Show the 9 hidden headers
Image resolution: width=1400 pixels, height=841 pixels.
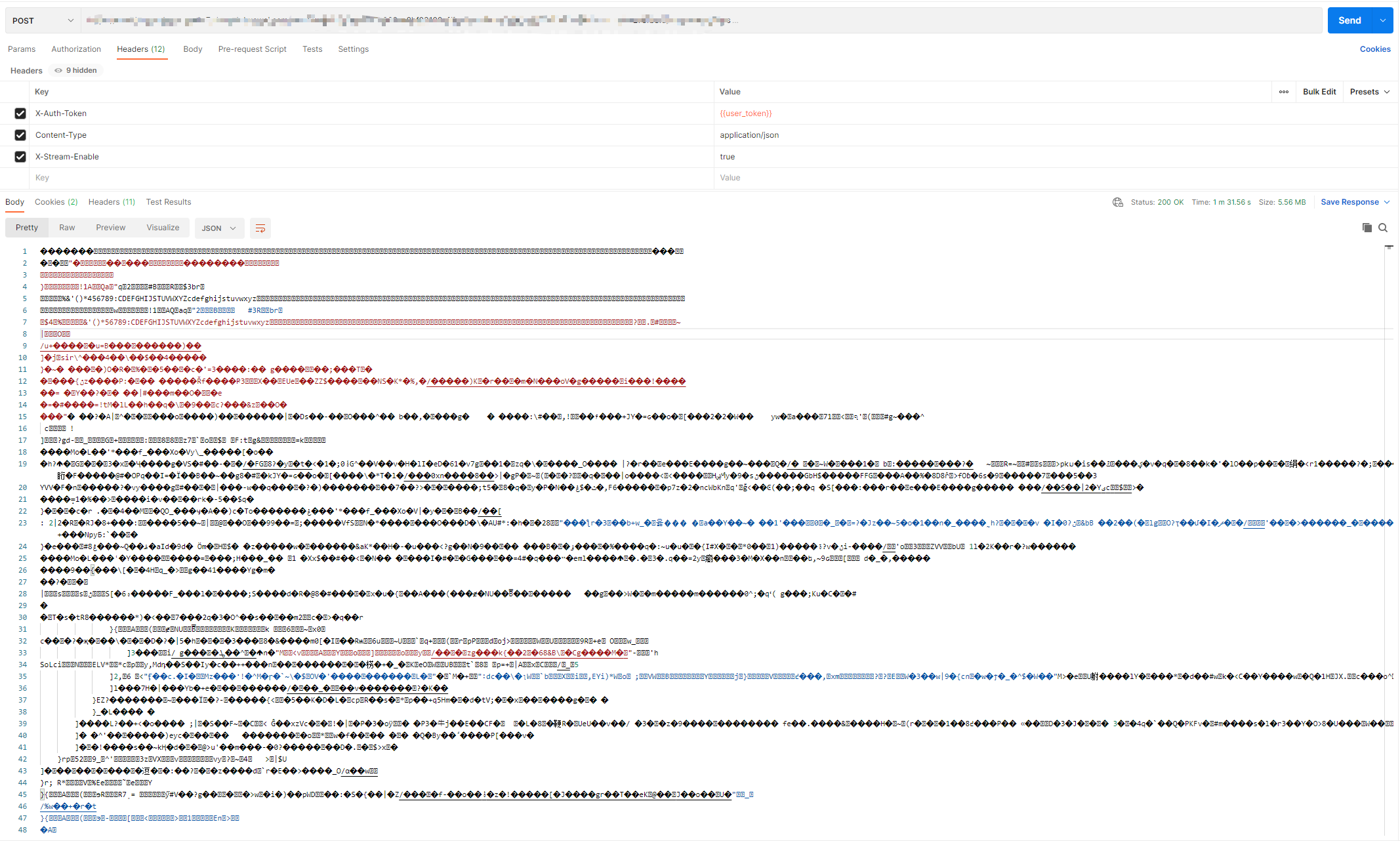click(77, 70)
